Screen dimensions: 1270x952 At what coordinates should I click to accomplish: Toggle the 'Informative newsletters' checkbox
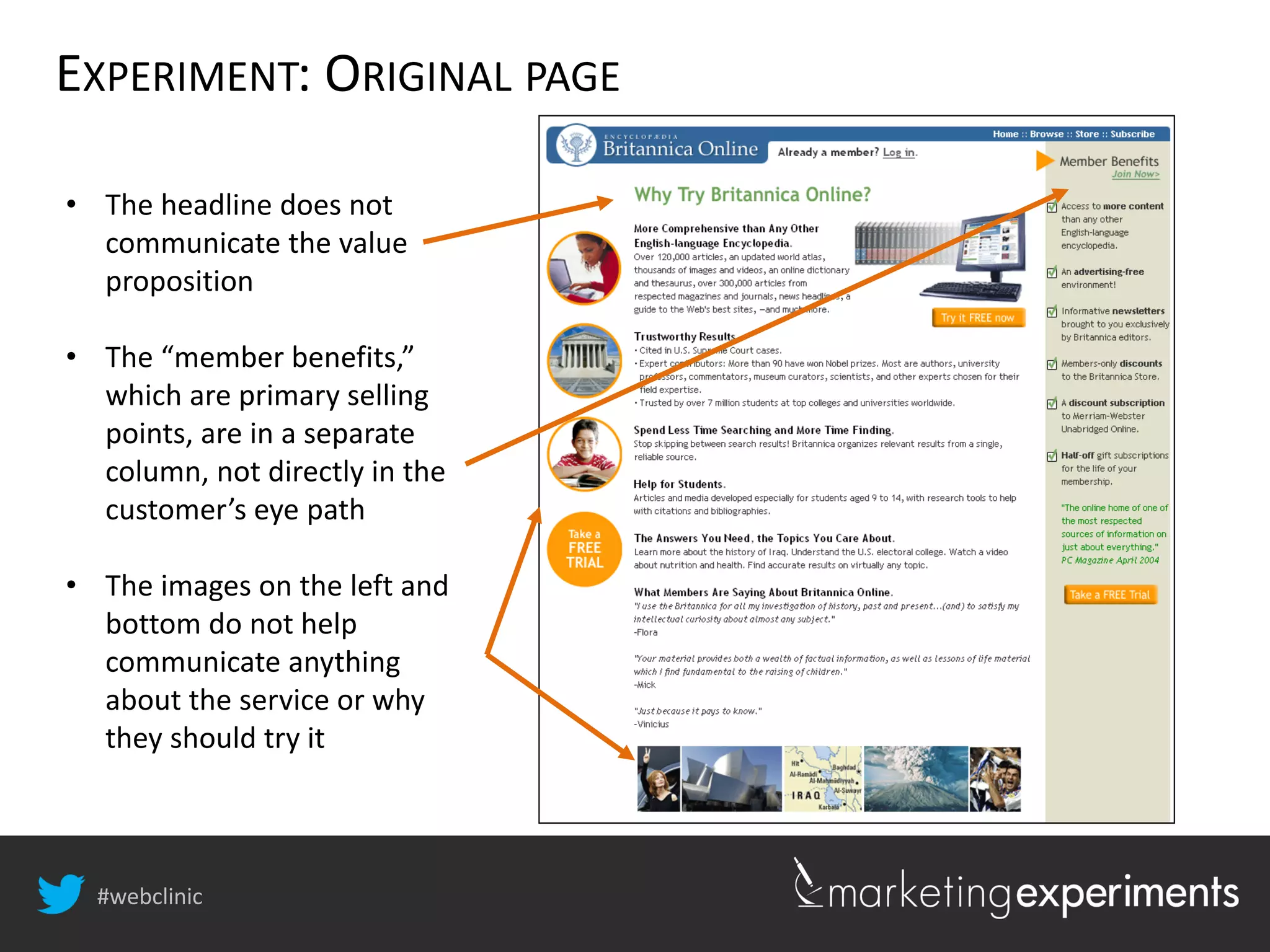coord(1052,311)
